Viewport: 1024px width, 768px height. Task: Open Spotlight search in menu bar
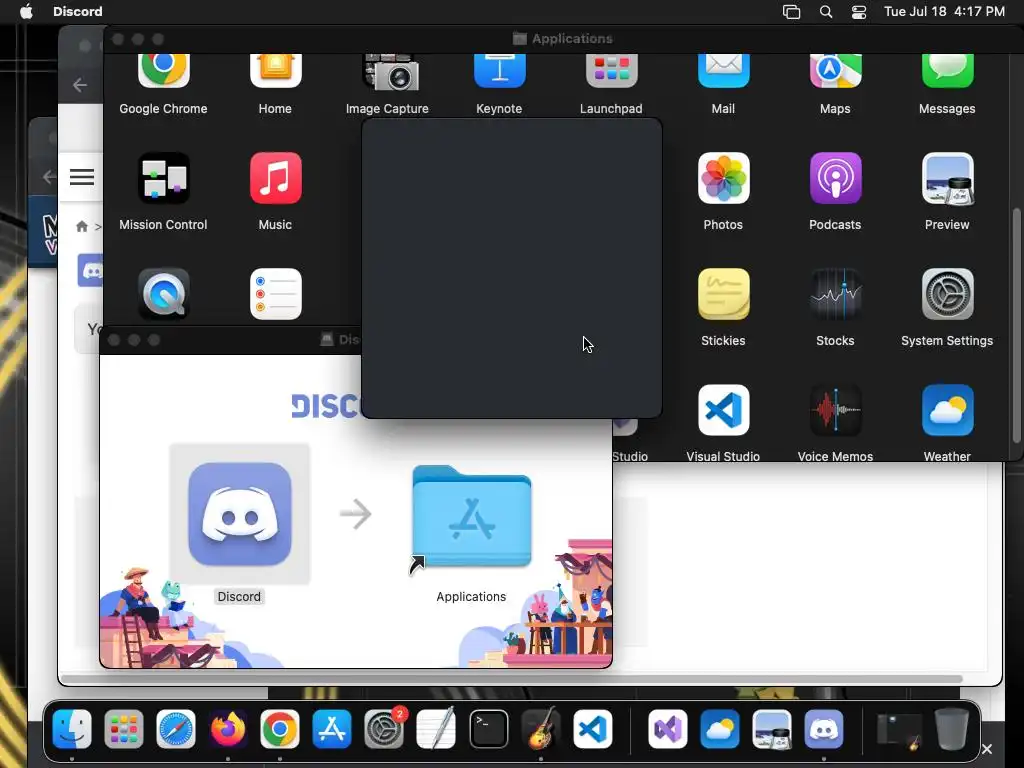point(826,12)
